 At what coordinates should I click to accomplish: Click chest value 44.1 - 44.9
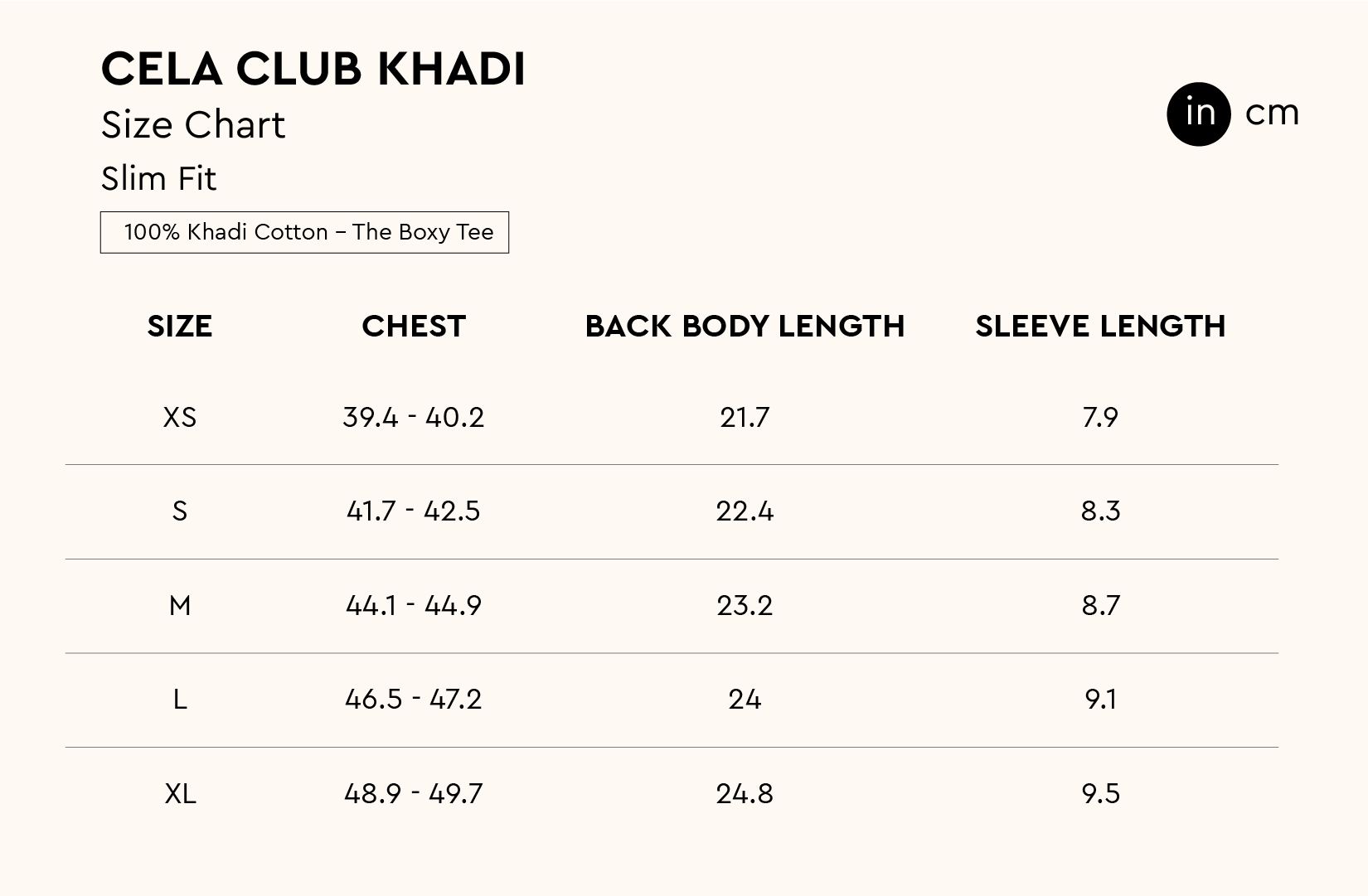click(x=413, y=606)
